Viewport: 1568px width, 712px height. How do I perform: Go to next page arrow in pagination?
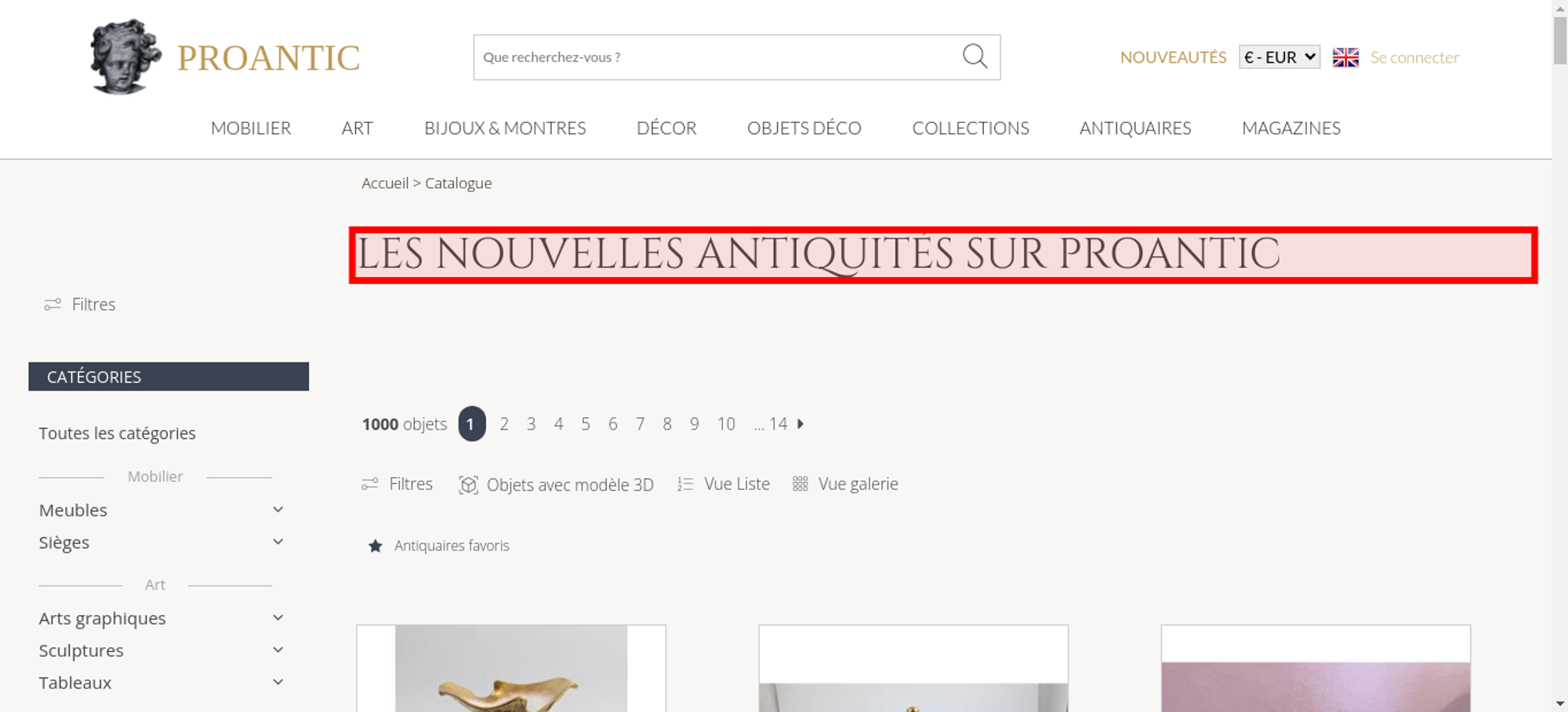800,423
